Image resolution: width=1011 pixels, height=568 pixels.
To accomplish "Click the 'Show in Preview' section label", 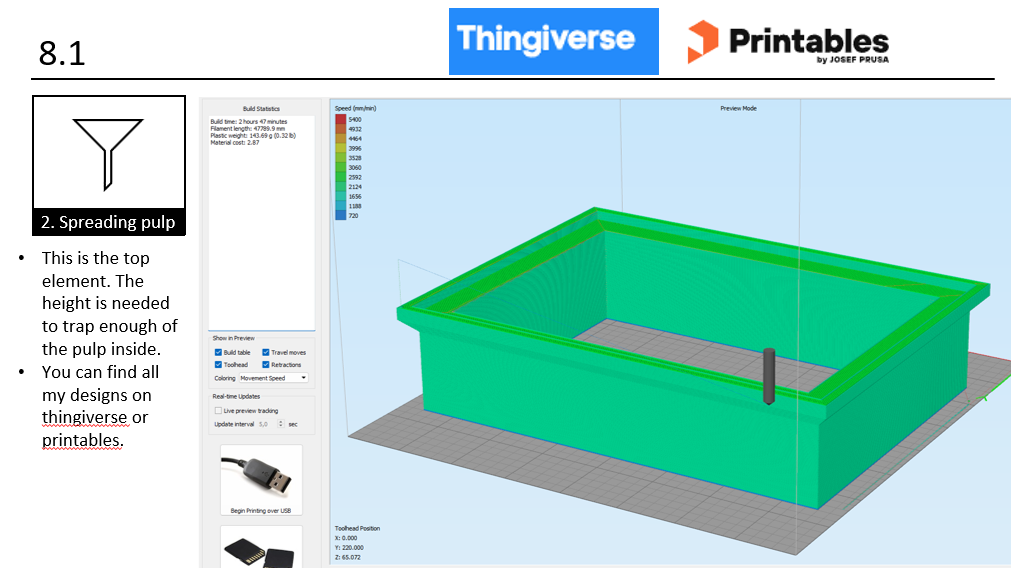I will (x=233, y=338).
